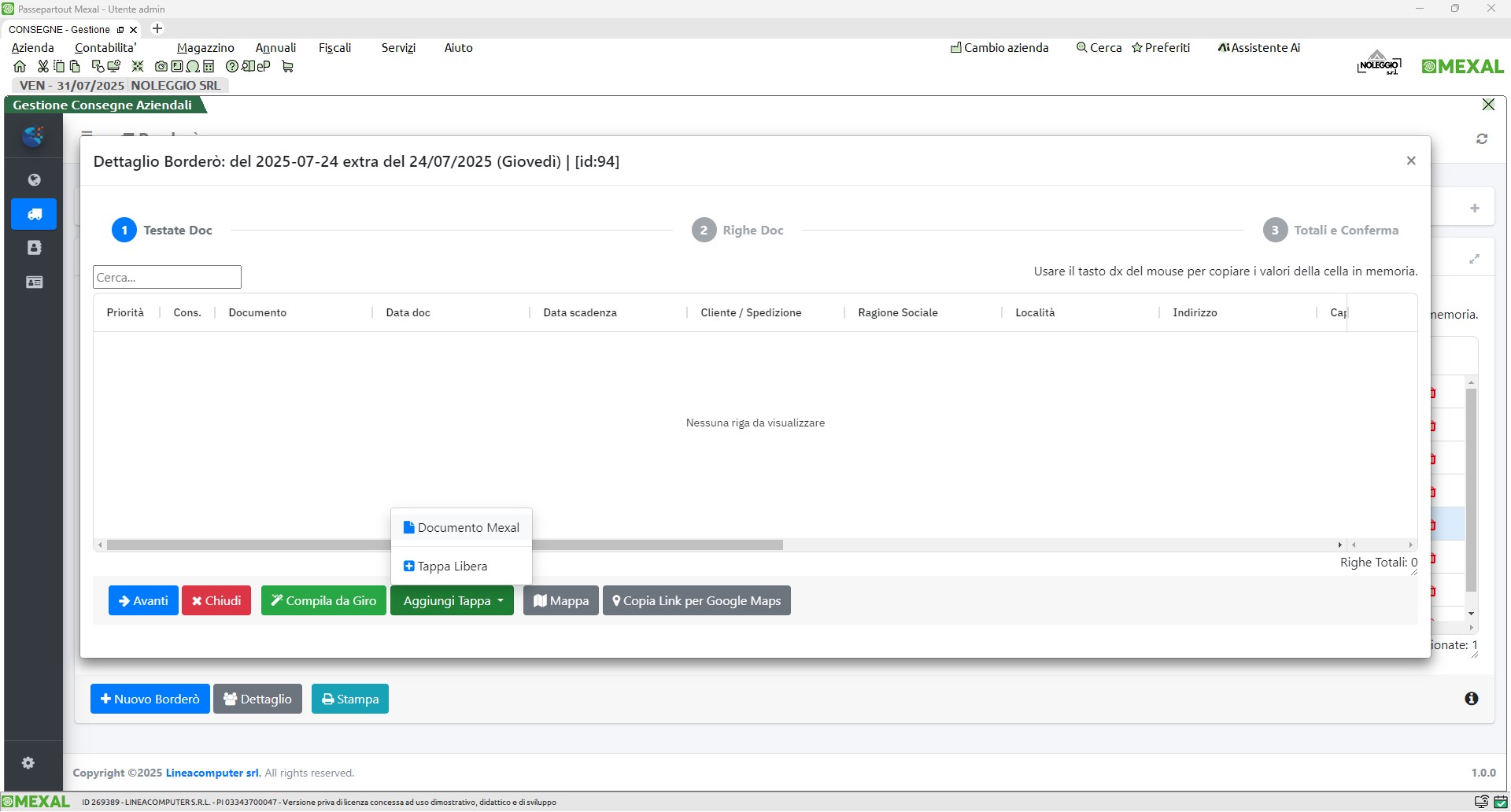The height and width of the screenshot is (812, 1511).
Task: Open the Magazzino menu
Action: point(205,48)
